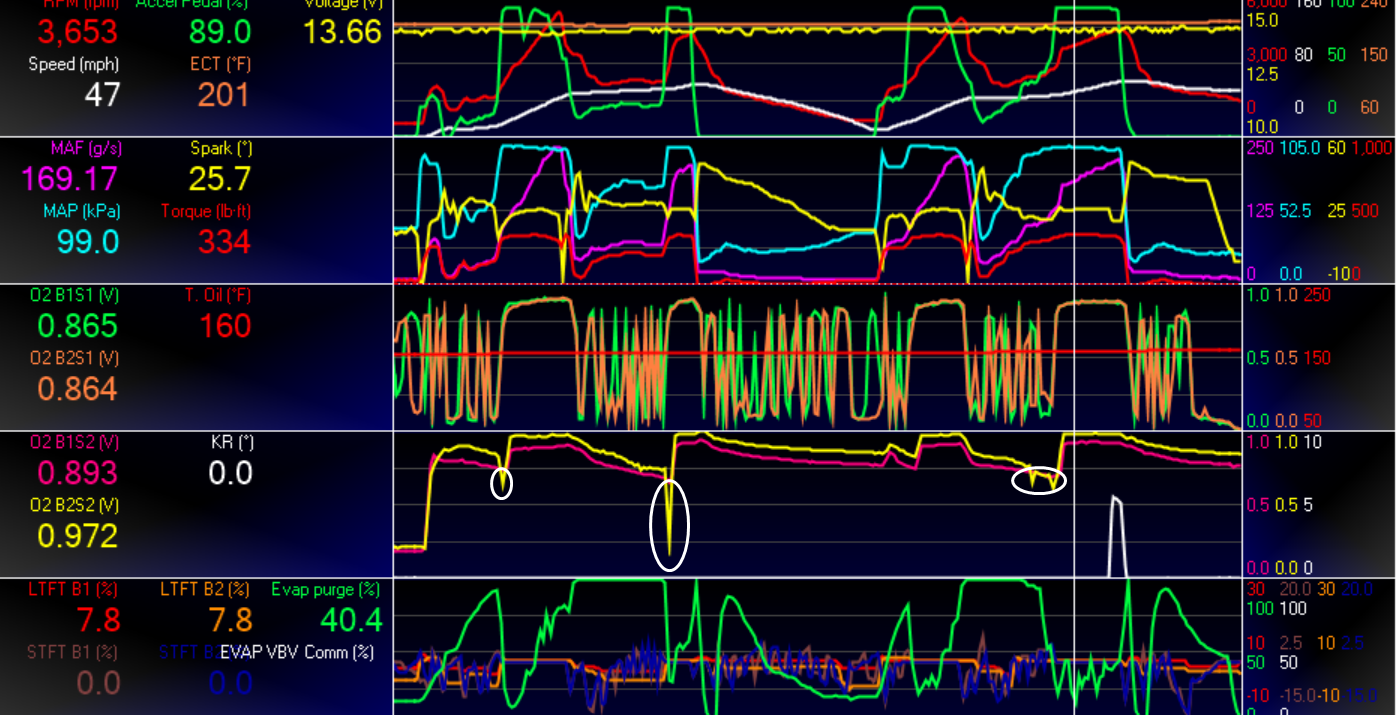Select the white speed reading 47
1396x715 pixels.
pyautogui.click(x=102, y=95)
